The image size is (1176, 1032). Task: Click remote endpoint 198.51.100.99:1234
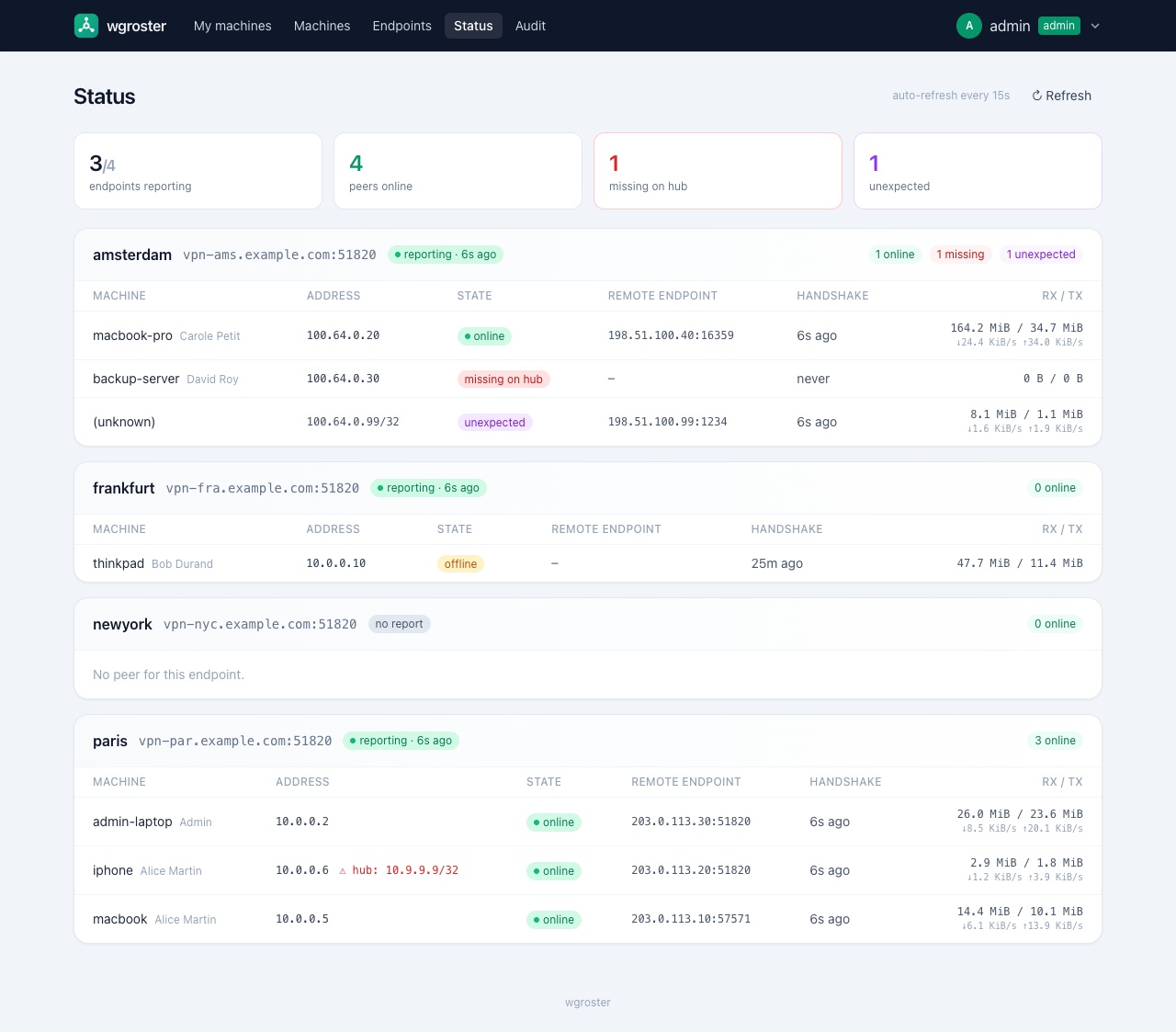point(668,422)
